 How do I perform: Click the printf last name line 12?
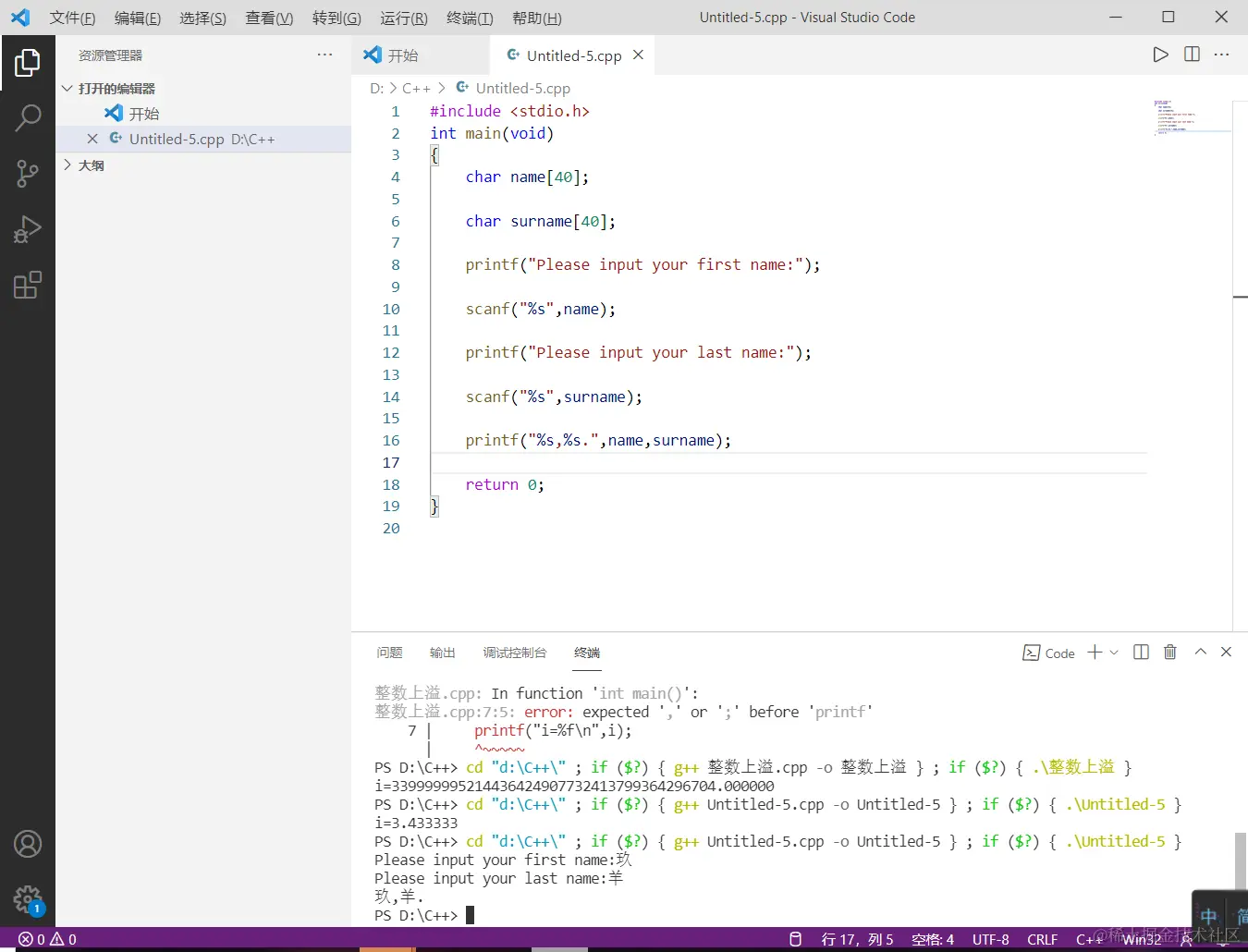pyautogui.click(x=638, y=353)
